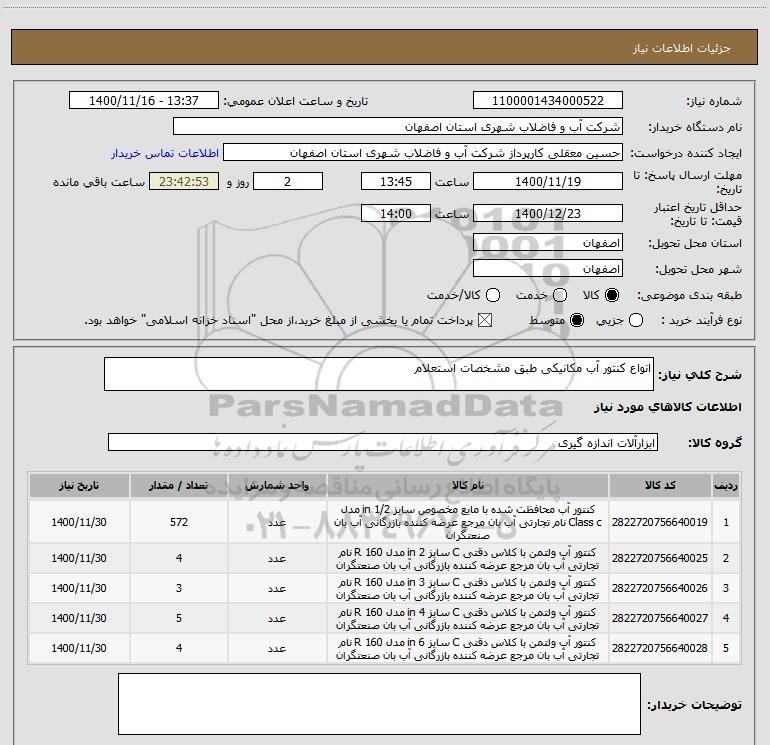Click the request creator name field
The height and width of the screenshot is (745, 770).
423,153
